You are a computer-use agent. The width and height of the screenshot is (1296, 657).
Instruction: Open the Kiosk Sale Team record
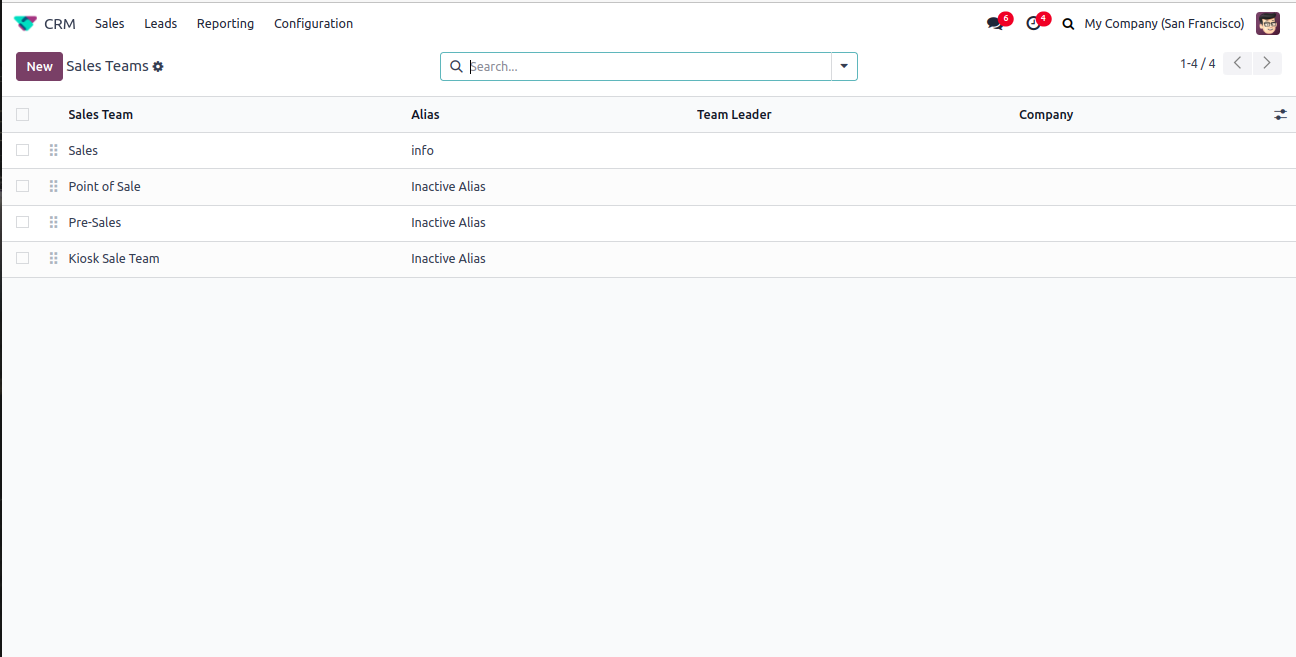click(114, 258)
